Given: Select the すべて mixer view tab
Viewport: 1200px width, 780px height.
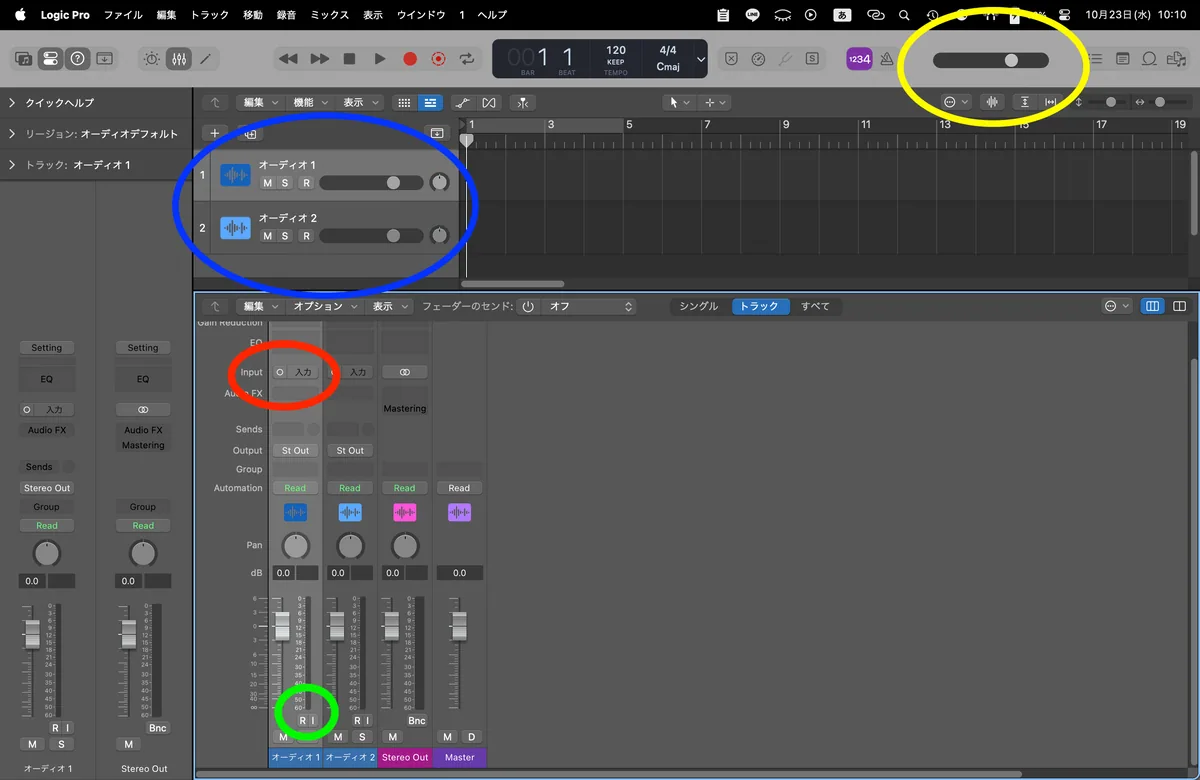Looking at the screenshot, I should [815, 306].
